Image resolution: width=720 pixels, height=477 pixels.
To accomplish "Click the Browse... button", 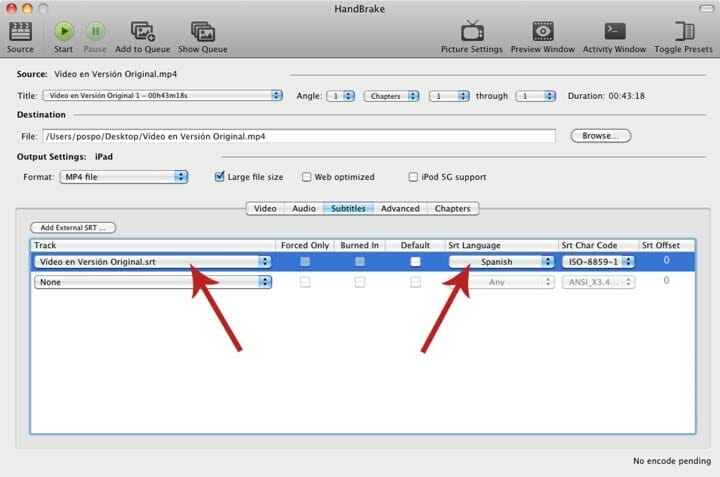I will click(601, 136).
